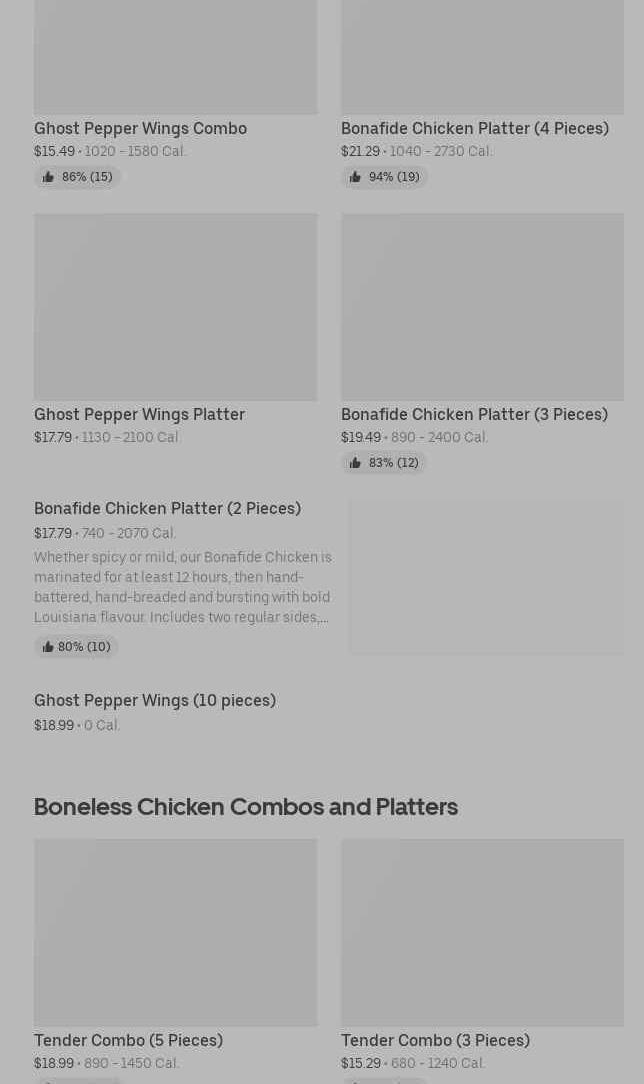Click the Tender Combo (3 Pieces) image

482,932
